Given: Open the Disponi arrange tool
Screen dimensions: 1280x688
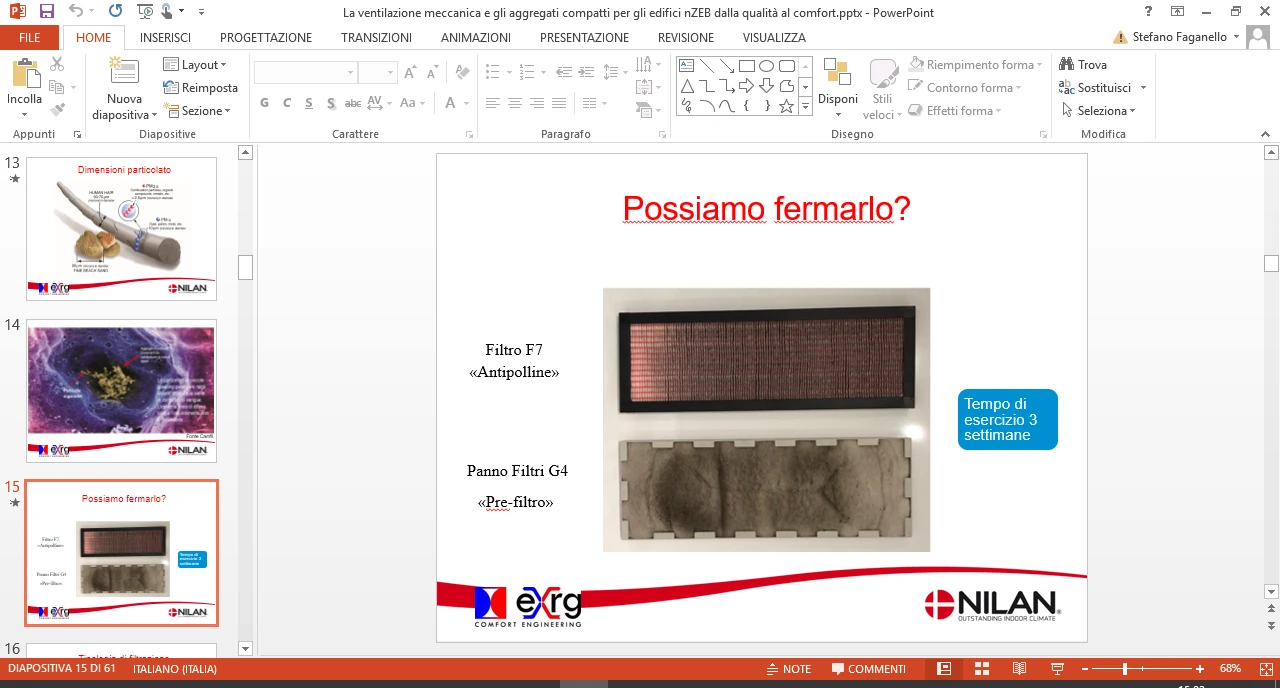Looking at the screenshot, I should point(838,82).
